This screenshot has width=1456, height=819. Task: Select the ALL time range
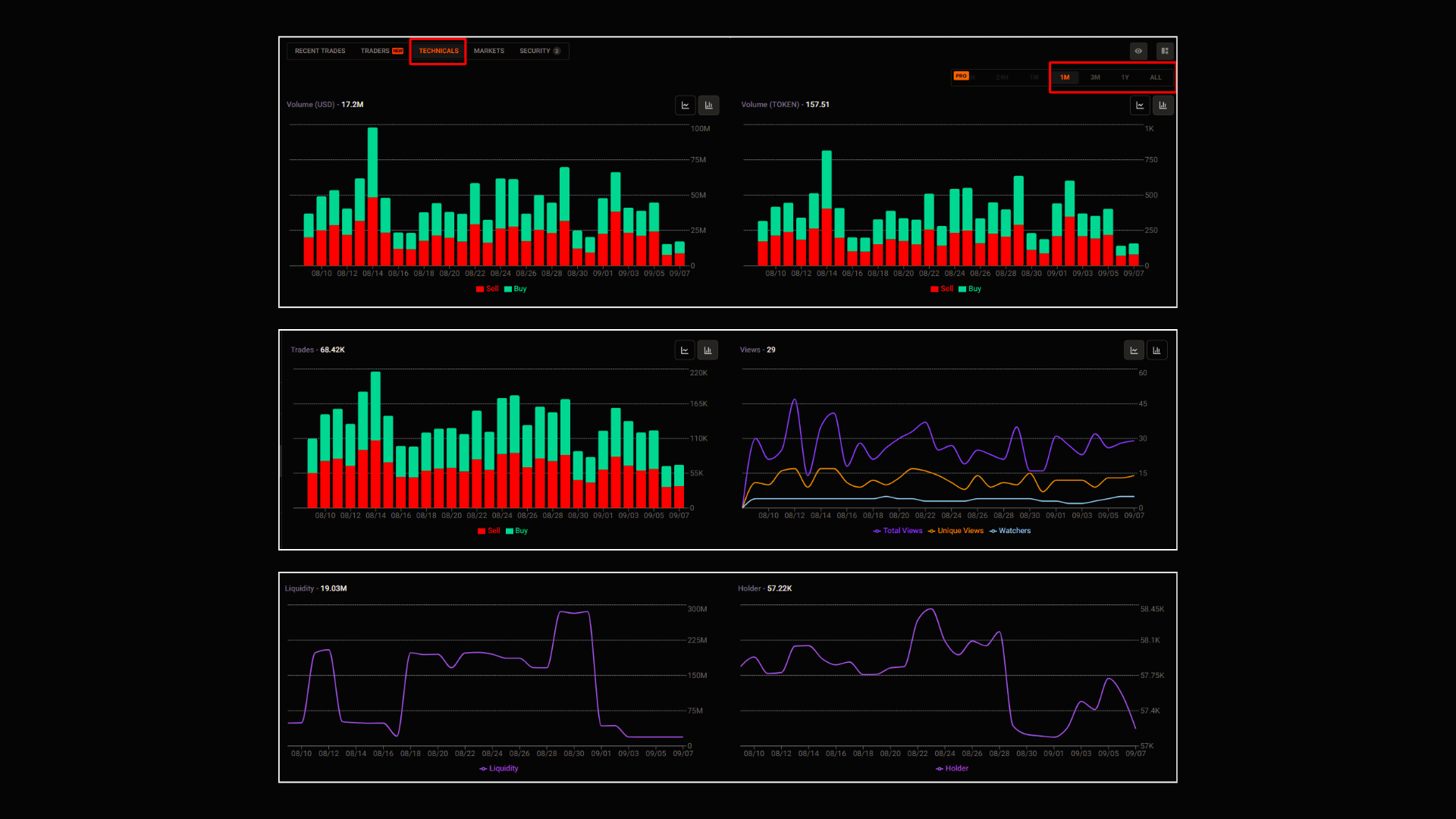(1156, 77)
